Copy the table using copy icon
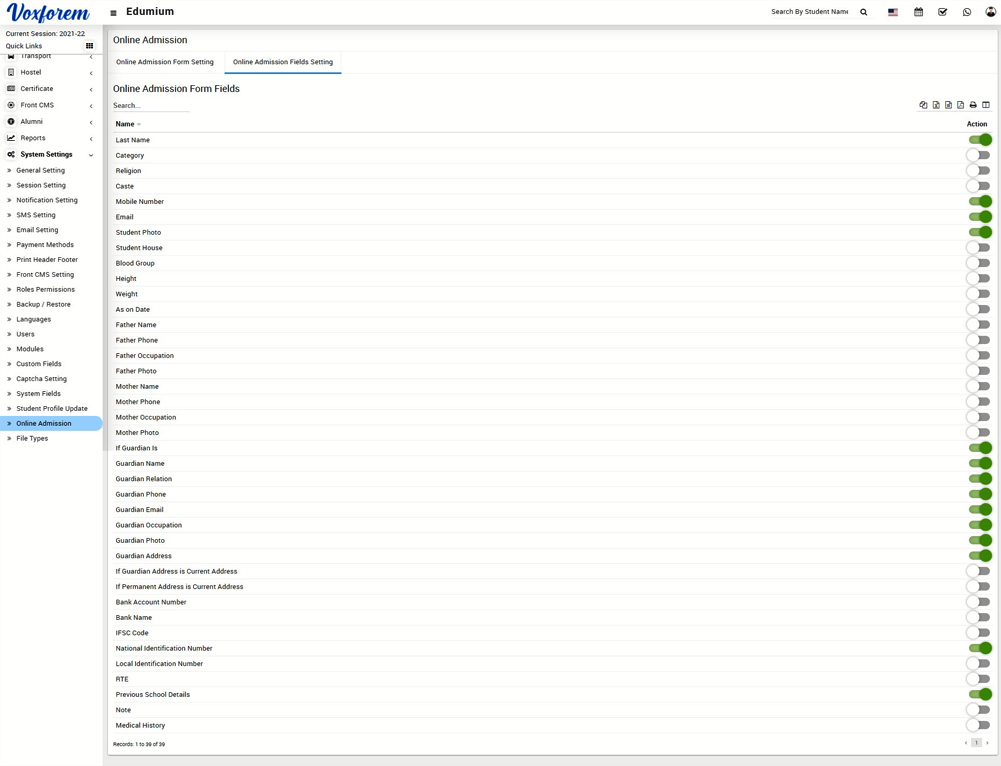This screenshot has width=1001, height=766. 923,105
